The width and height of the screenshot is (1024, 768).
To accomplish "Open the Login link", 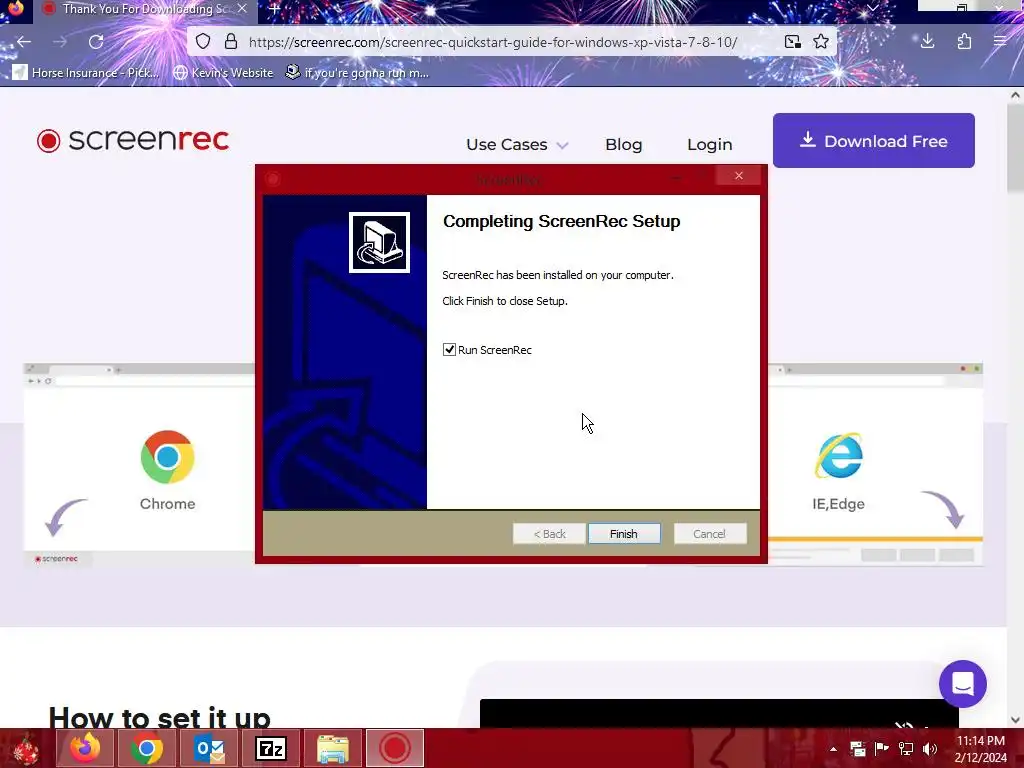I will [x=709, y=144].
